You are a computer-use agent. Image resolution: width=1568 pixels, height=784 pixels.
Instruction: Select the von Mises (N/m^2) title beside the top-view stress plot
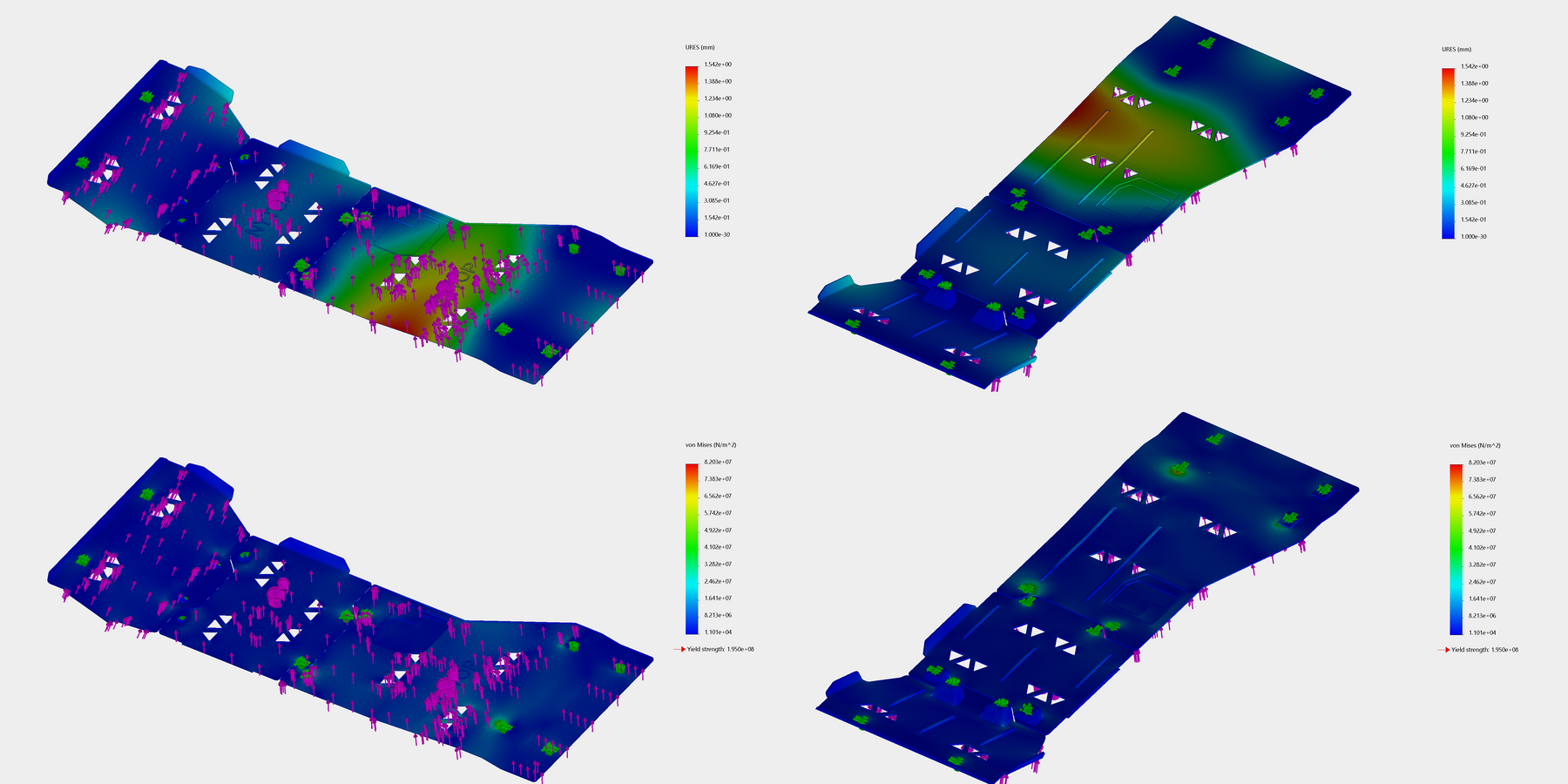(710, 445)
